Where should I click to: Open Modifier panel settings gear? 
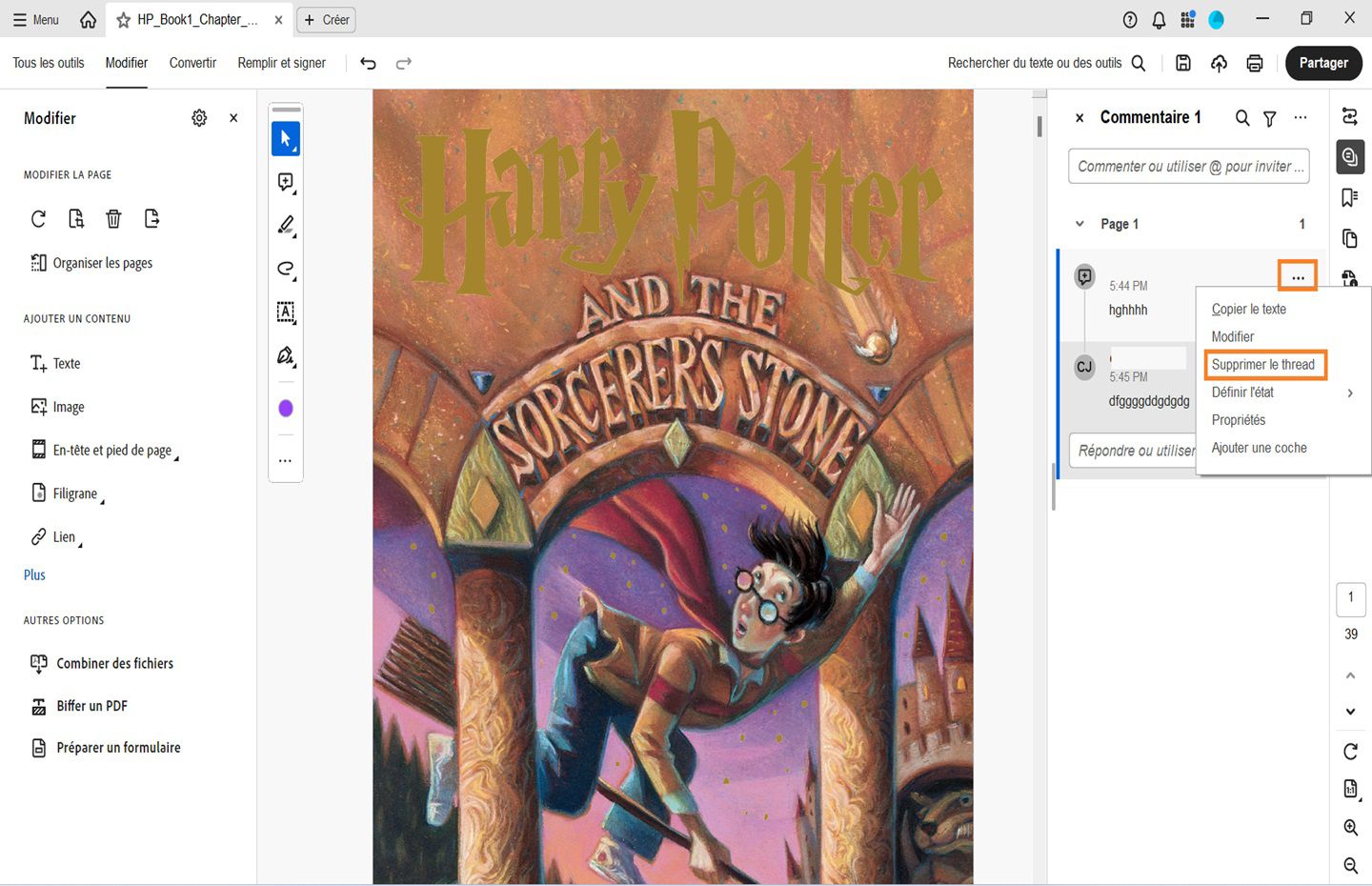pyautogui.click(x=199, y=118)
